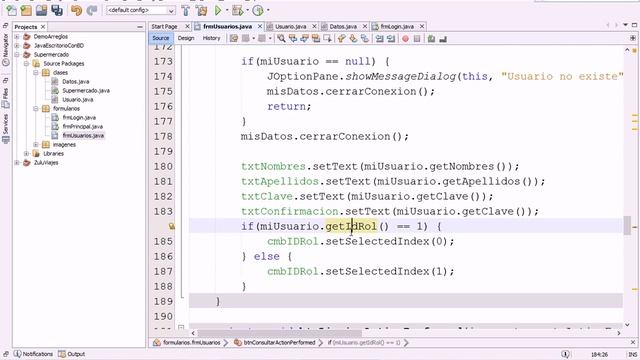Close the frmUsuarios.java tab
Viewport: 640px width, 360px height.
(x=260, y=26)
